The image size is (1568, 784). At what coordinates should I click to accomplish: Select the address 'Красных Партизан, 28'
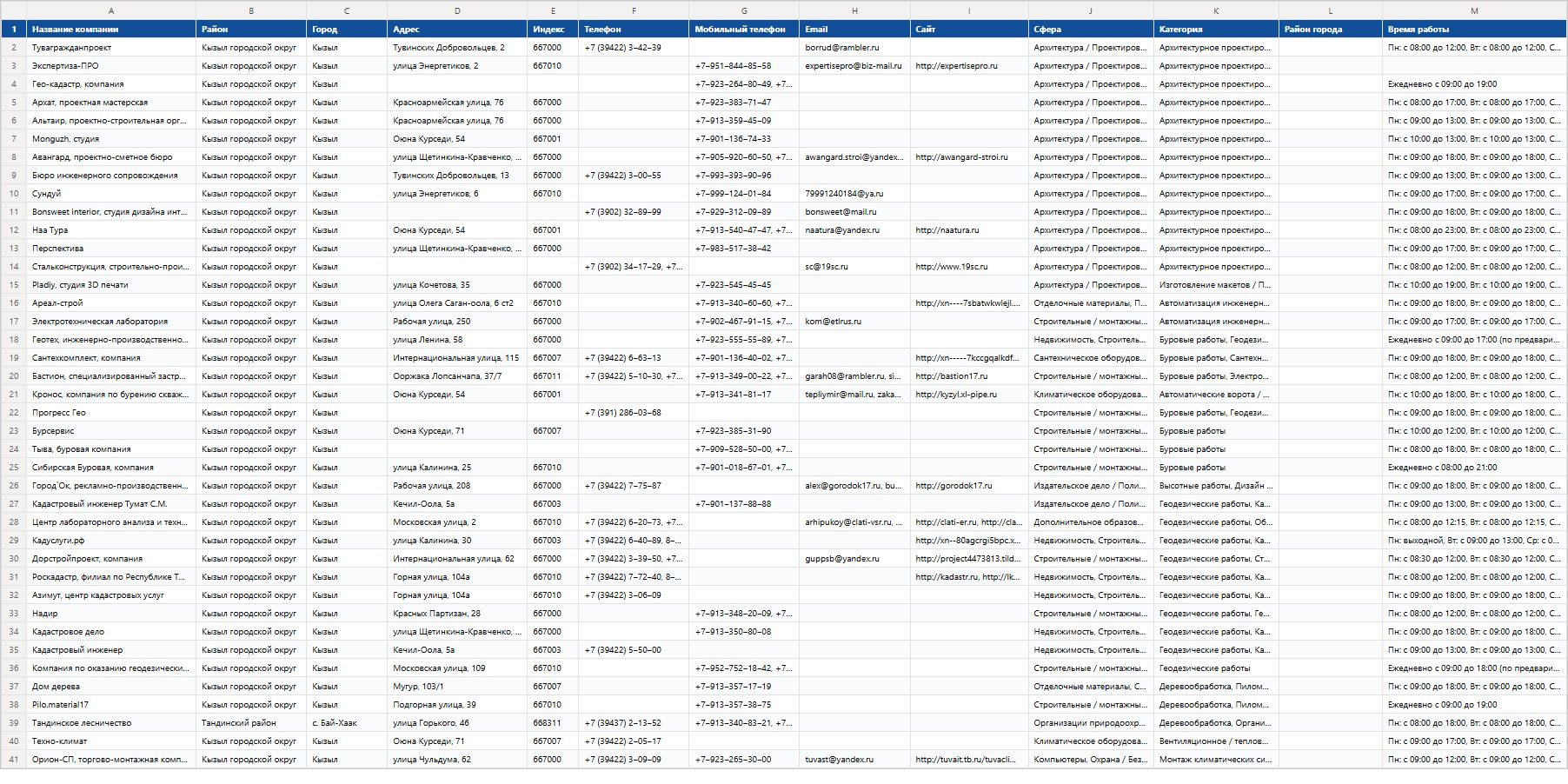tap(457, 614)
